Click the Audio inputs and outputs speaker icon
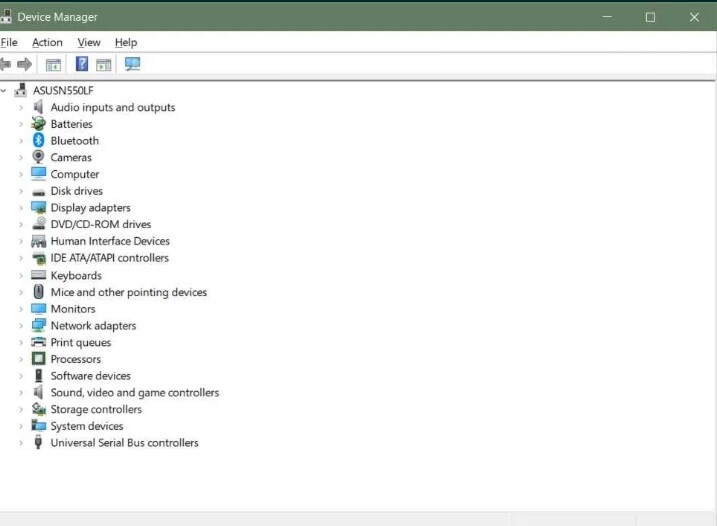This screenshot has height=526, width=717. (38, 107)
